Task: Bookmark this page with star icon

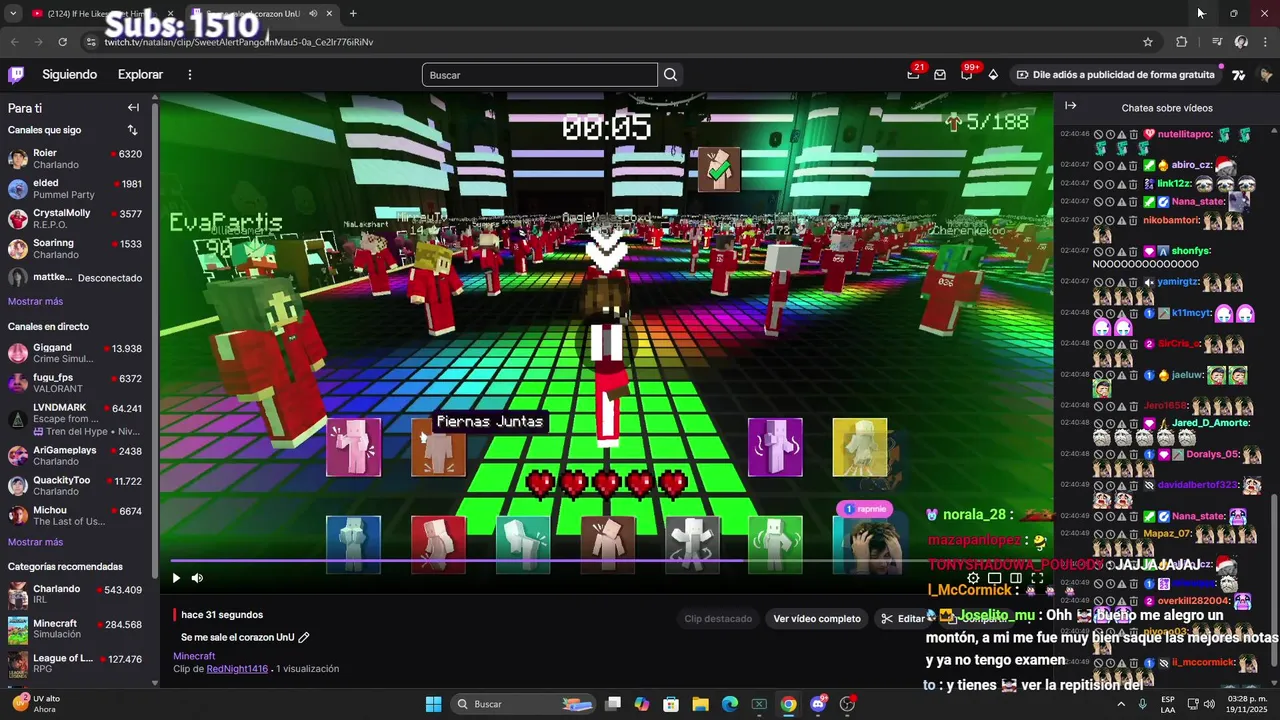Action: point(1148,42)
